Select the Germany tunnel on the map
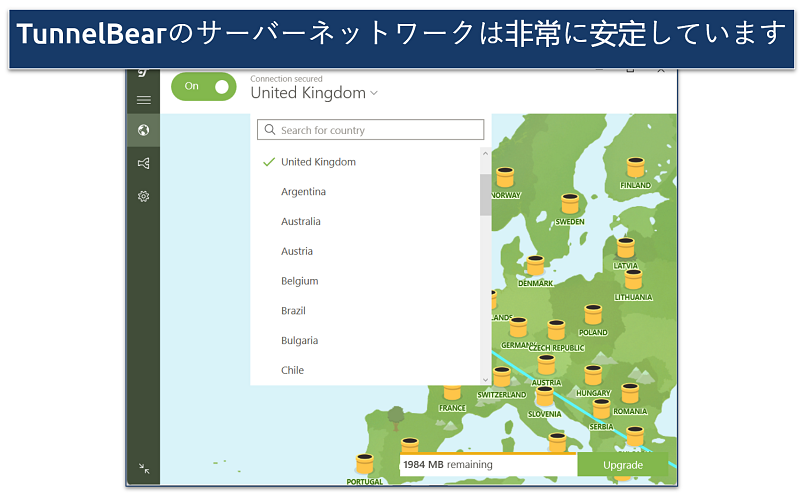 click(518, 327)
